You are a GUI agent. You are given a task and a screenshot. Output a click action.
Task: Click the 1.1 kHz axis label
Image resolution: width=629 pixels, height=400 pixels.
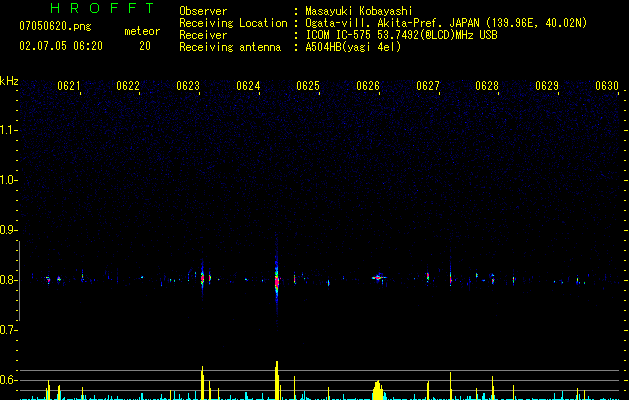[8, 130]
